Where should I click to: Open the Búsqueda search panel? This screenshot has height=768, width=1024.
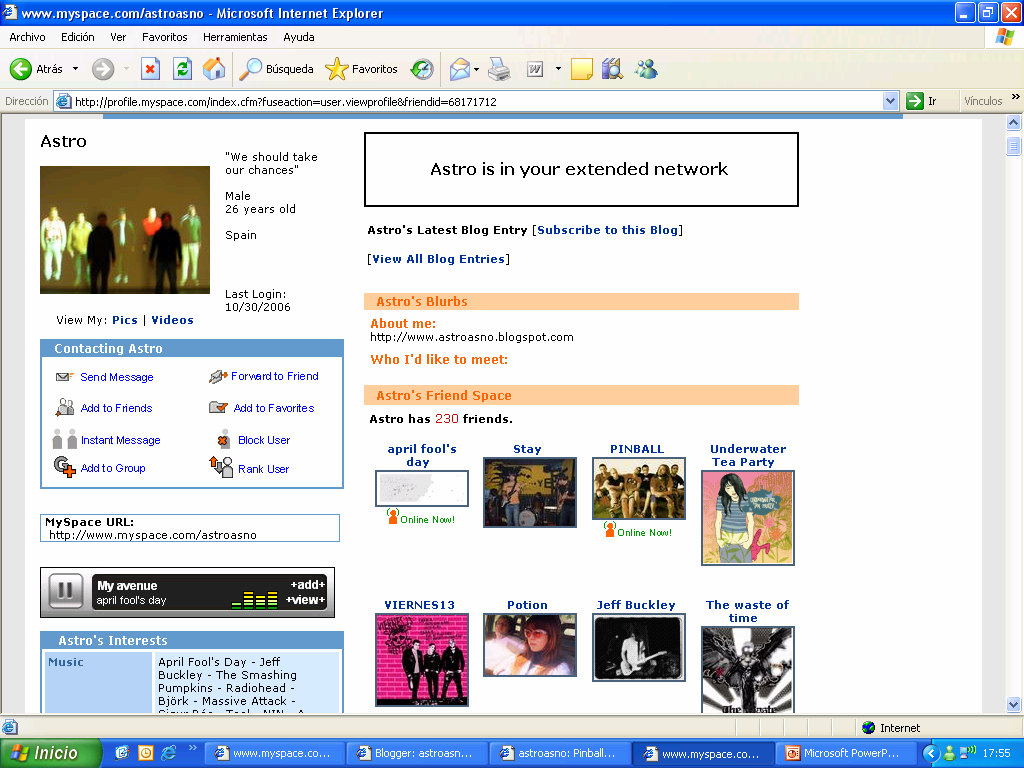pos(276,69)
